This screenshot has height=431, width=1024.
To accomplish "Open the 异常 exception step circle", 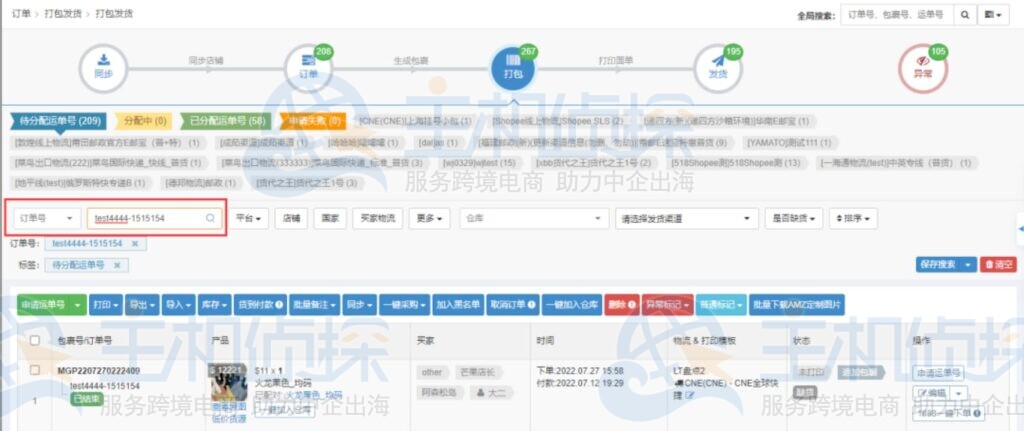I will [923, 69].
